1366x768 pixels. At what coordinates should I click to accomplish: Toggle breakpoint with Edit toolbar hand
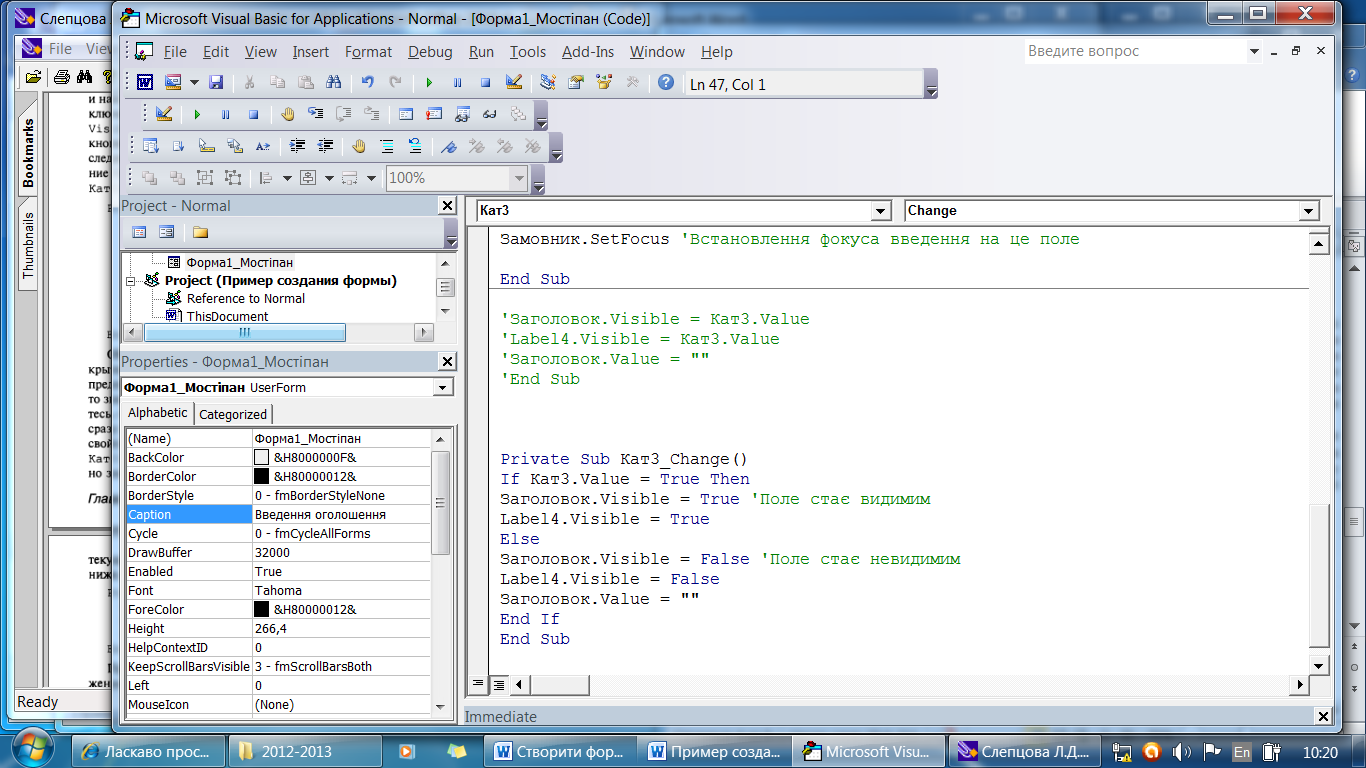(359, 146)
